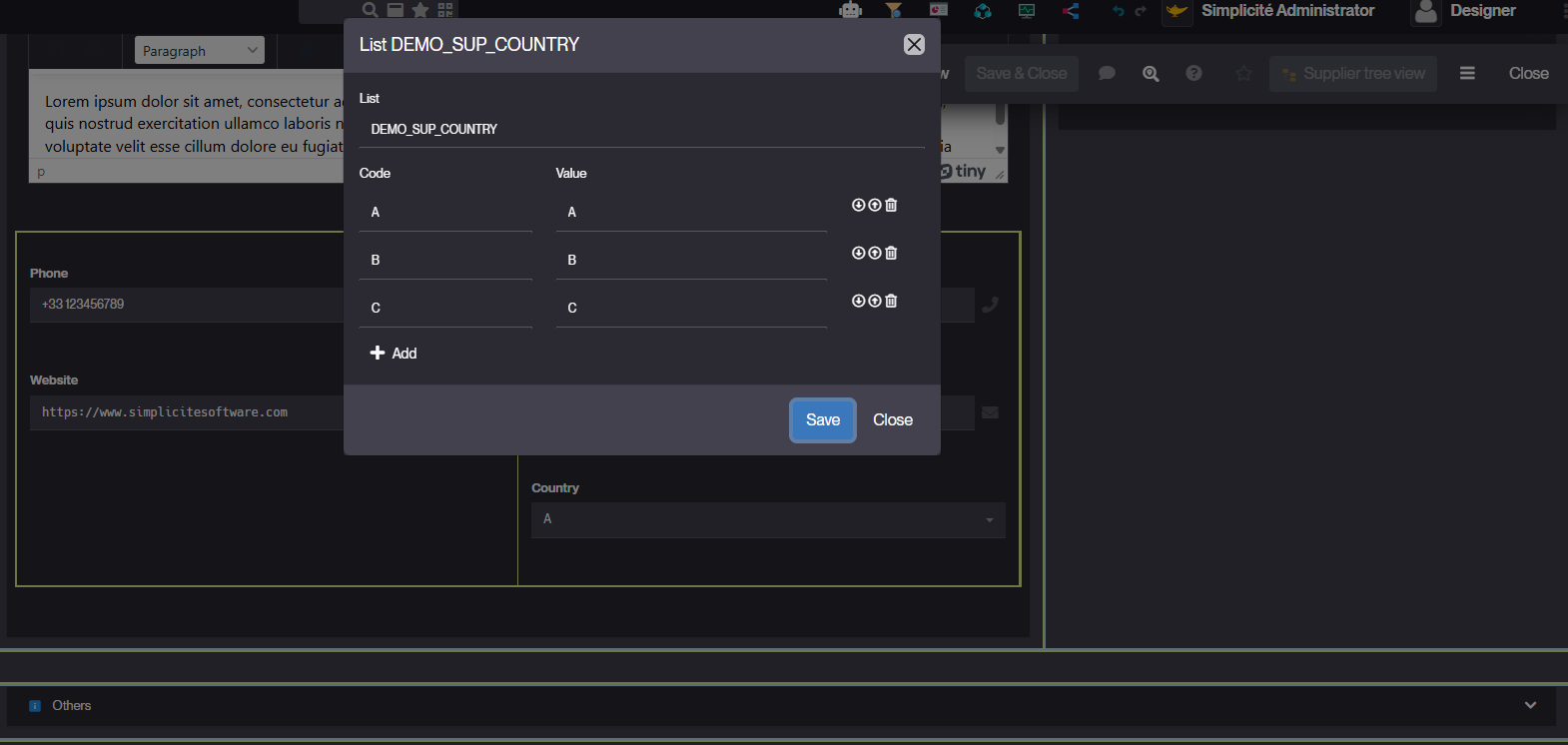The width and height of the screenshot is (1568, 745).
Task: Click the undo arrow in header
Action: (x=1118, y=11)
